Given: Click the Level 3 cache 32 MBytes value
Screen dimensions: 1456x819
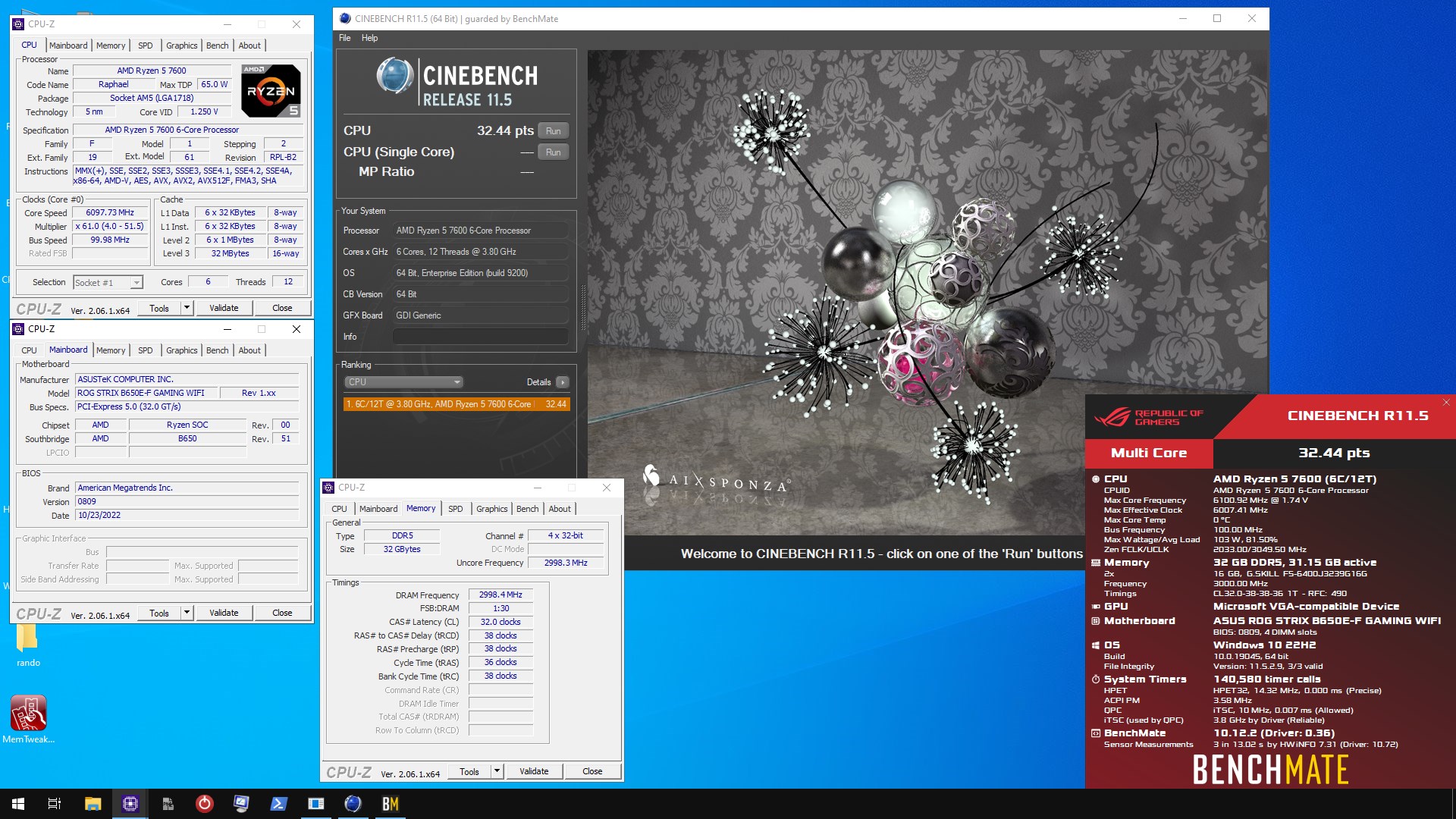Looking at the screenshot, I should [230, 254].
